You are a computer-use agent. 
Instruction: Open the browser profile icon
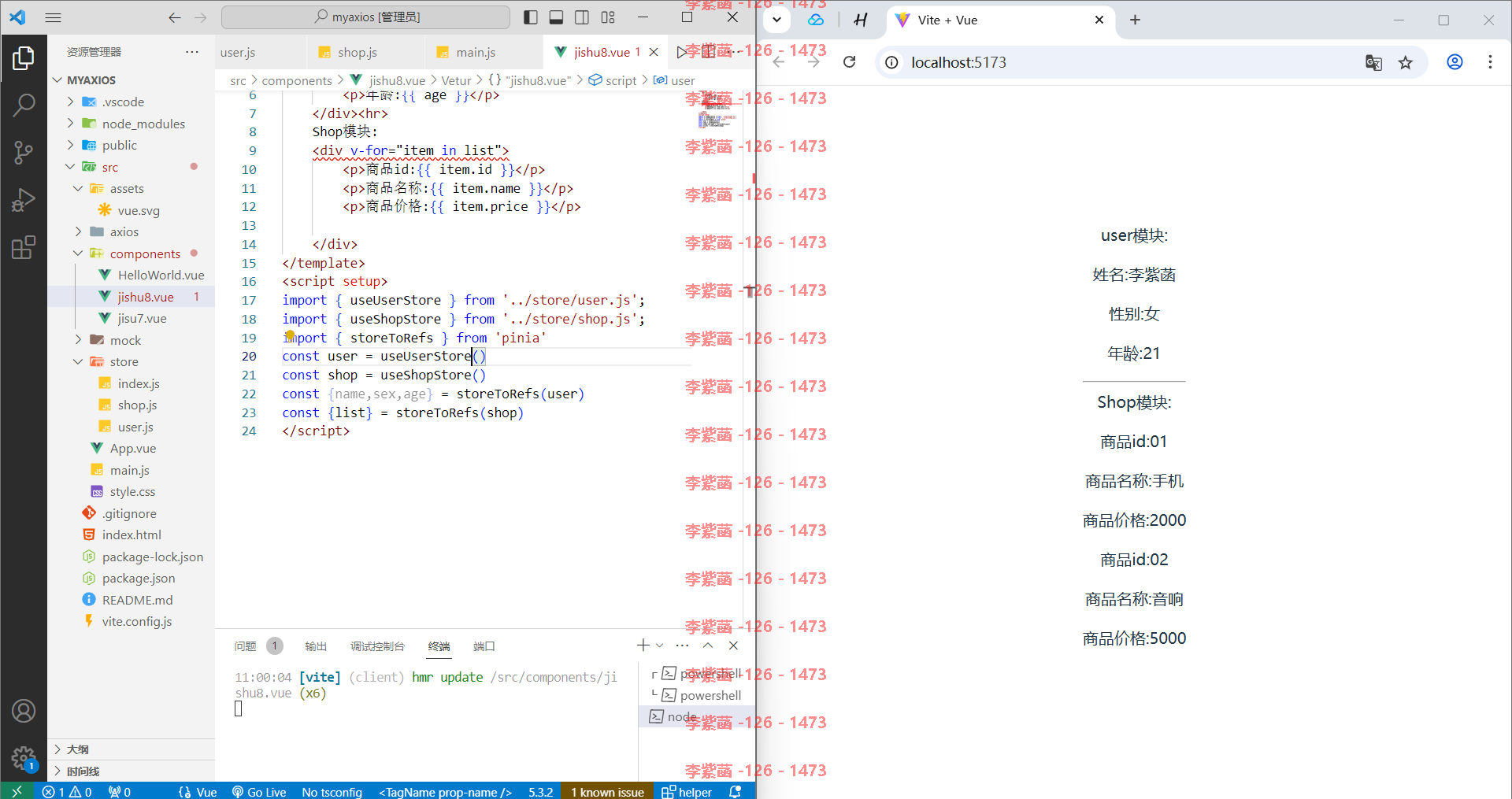pos(1455,61)
